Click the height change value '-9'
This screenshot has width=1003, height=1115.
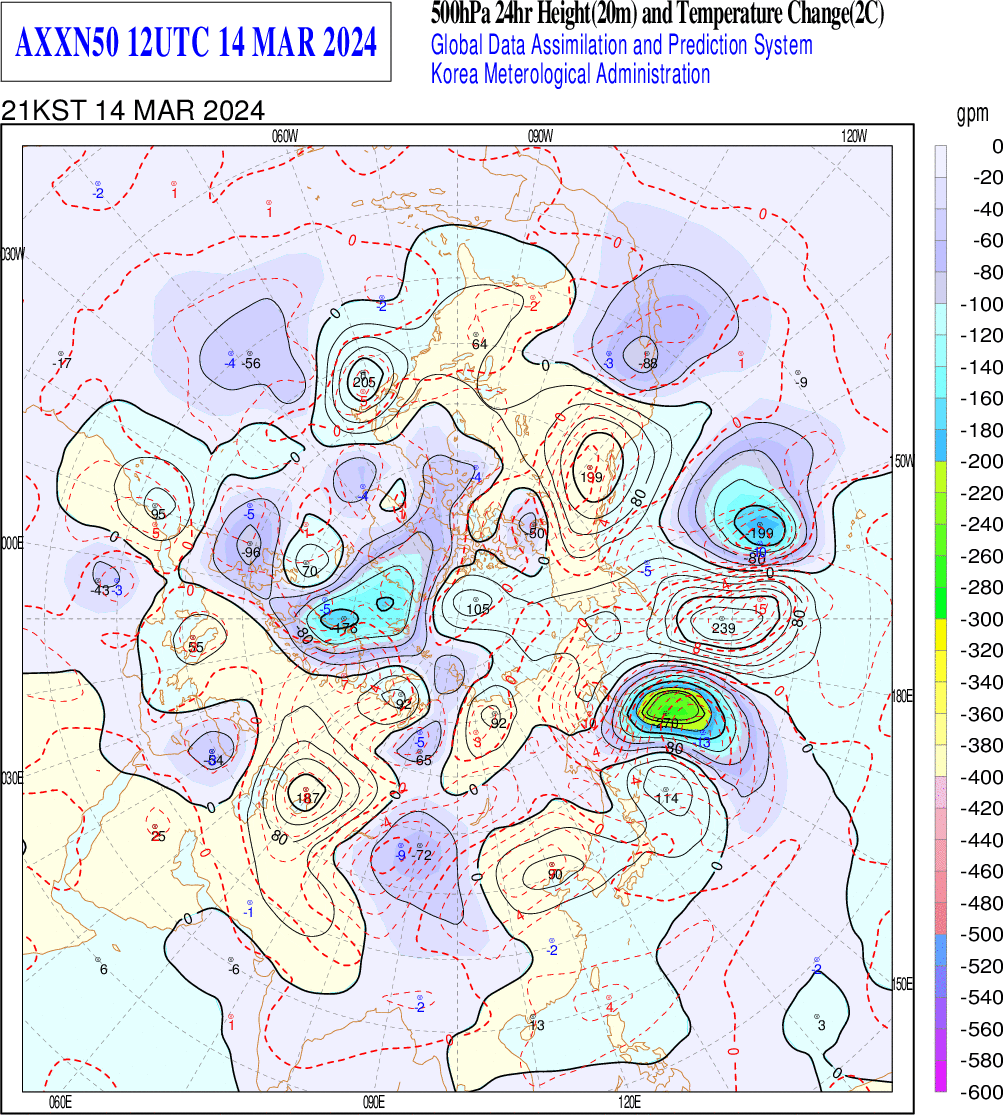point(801,383)
